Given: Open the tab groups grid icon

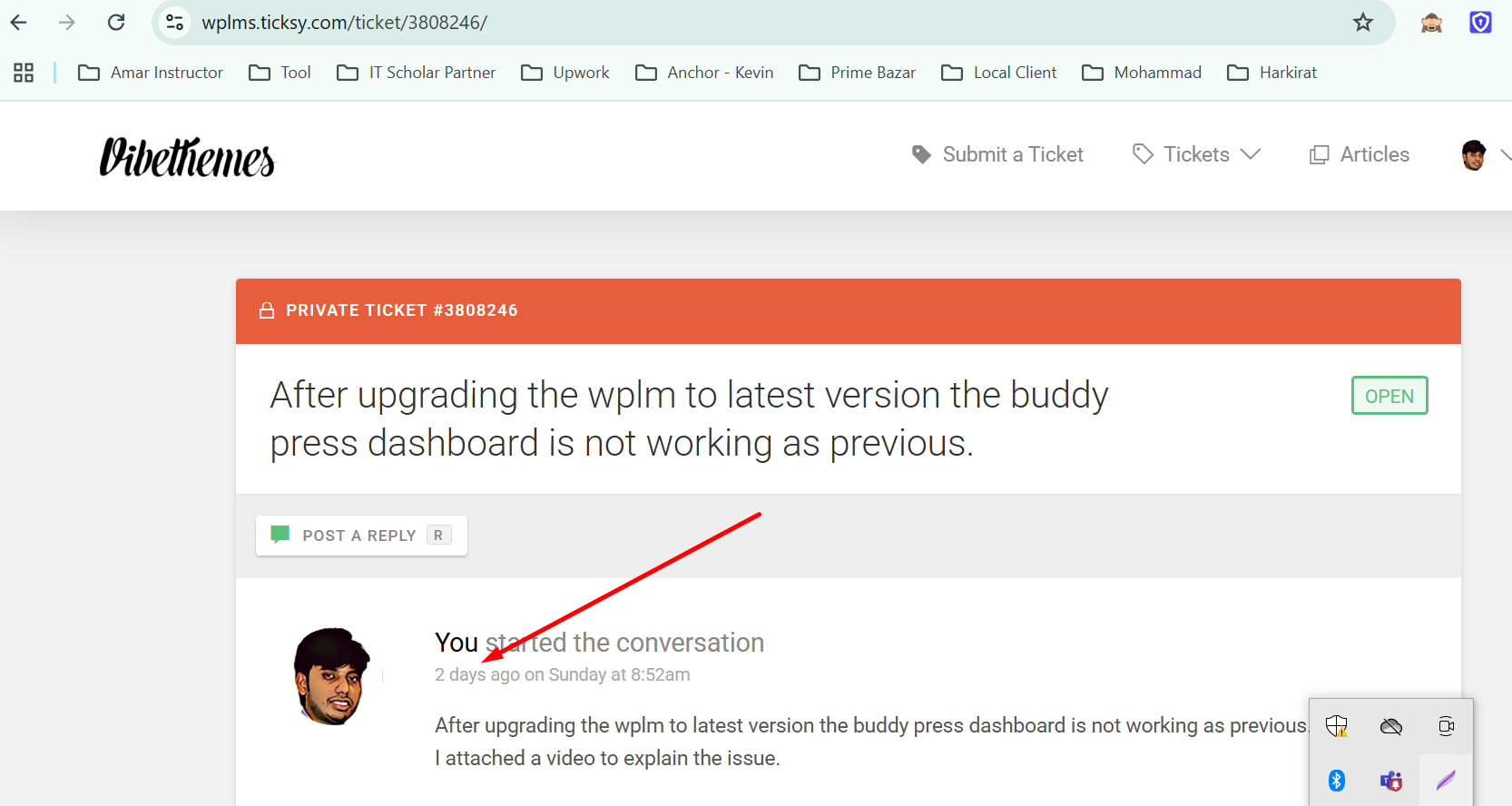Looking at the screenshot, I should click(x=24, y=73).
